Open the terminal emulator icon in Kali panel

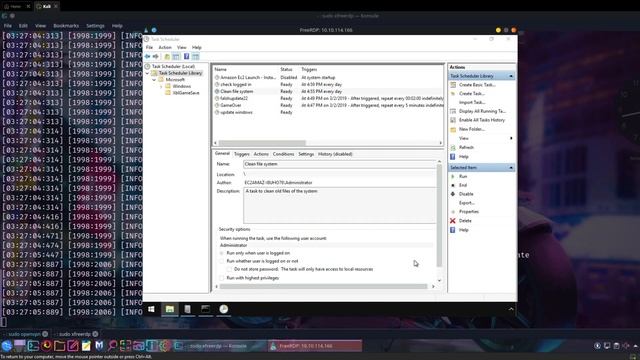pos(33,346)
